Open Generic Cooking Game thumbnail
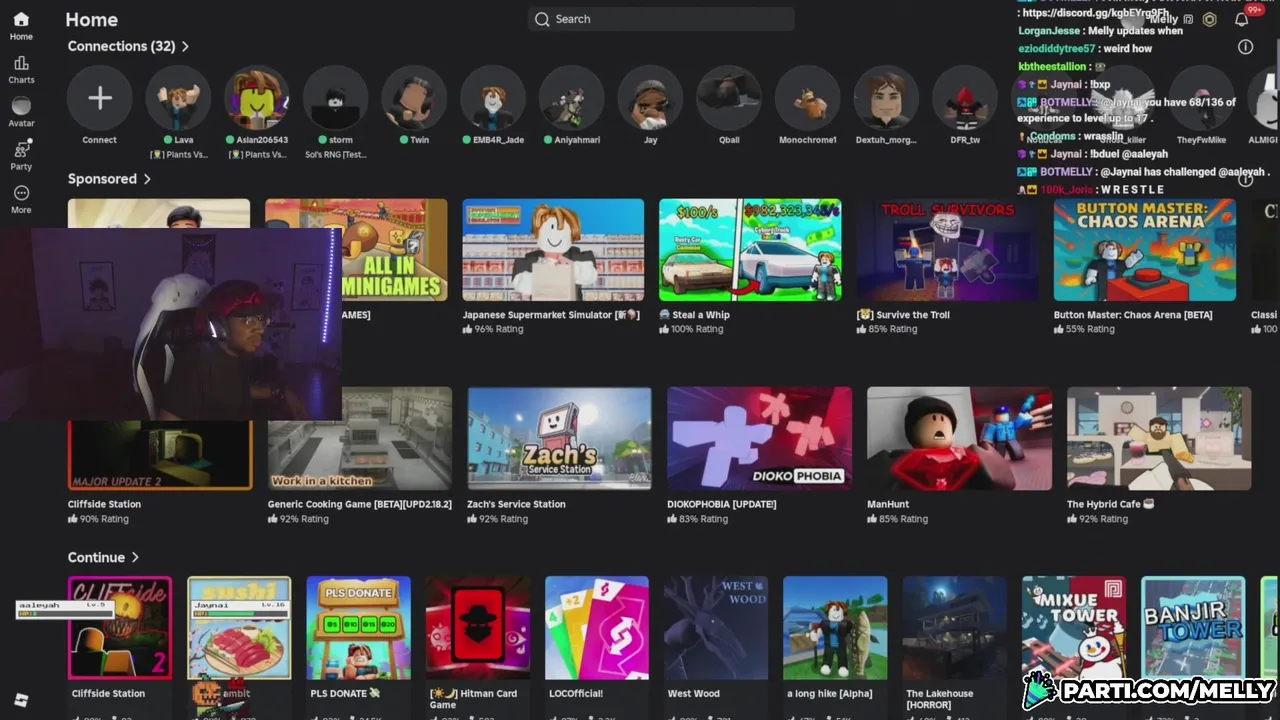Viewport: 1280px width, 720px height. point(359,439)
